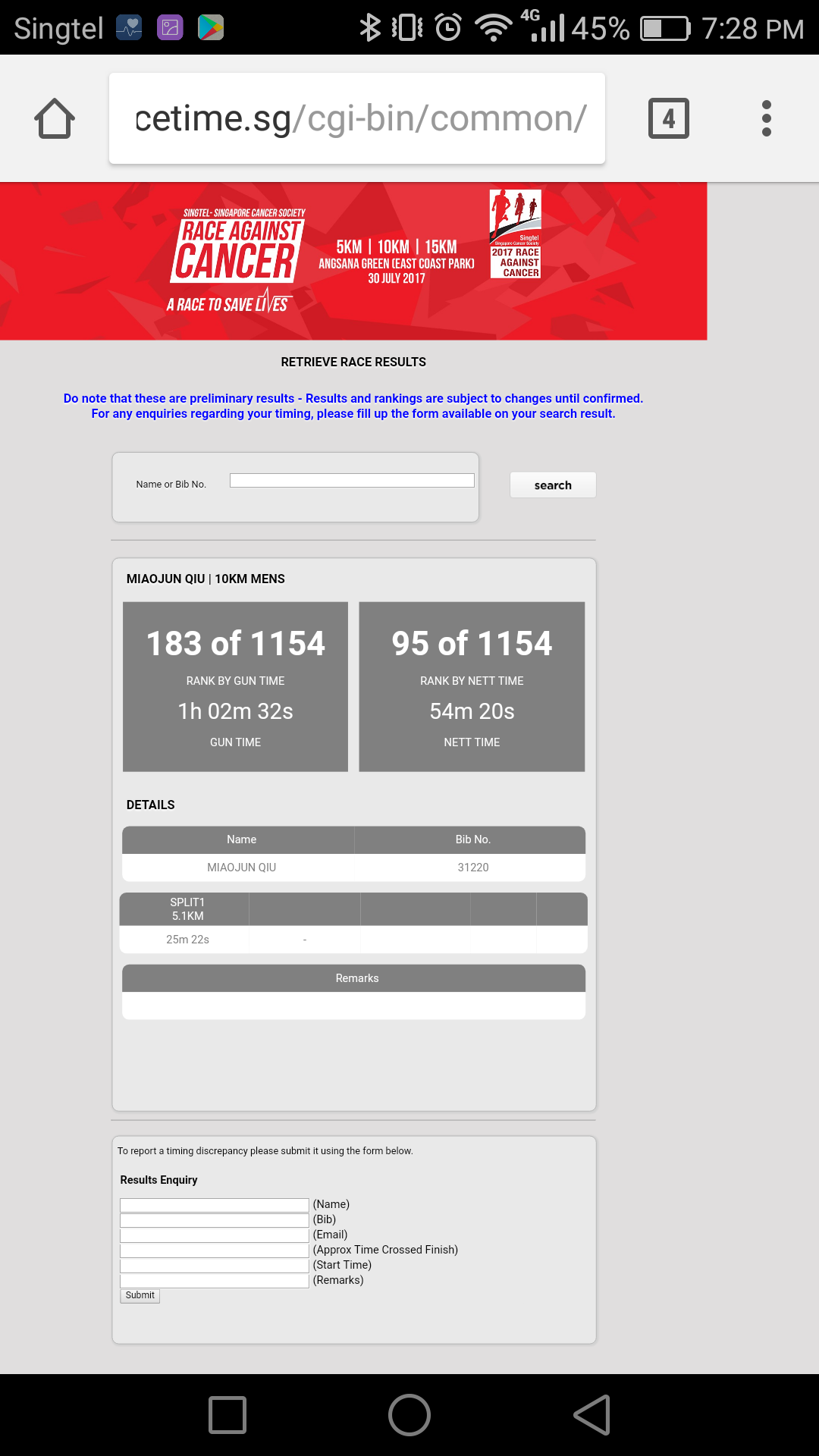Click the (Name) enquiry field
819x1456 pixels.
click(x=215, y=1205)
